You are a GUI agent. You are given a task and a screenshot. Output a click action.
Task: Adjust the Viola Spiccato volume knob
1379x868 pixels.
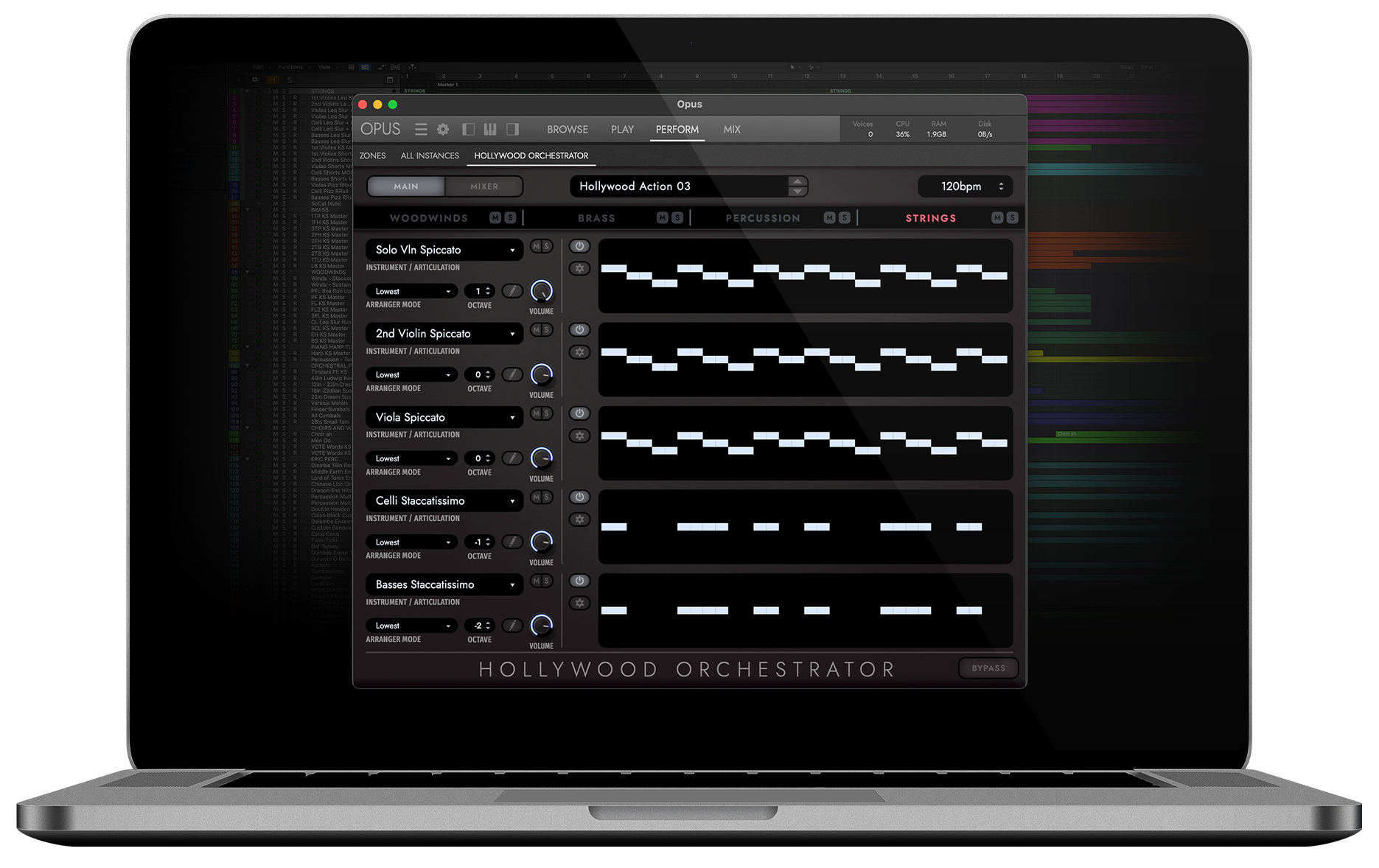(541, 458)
